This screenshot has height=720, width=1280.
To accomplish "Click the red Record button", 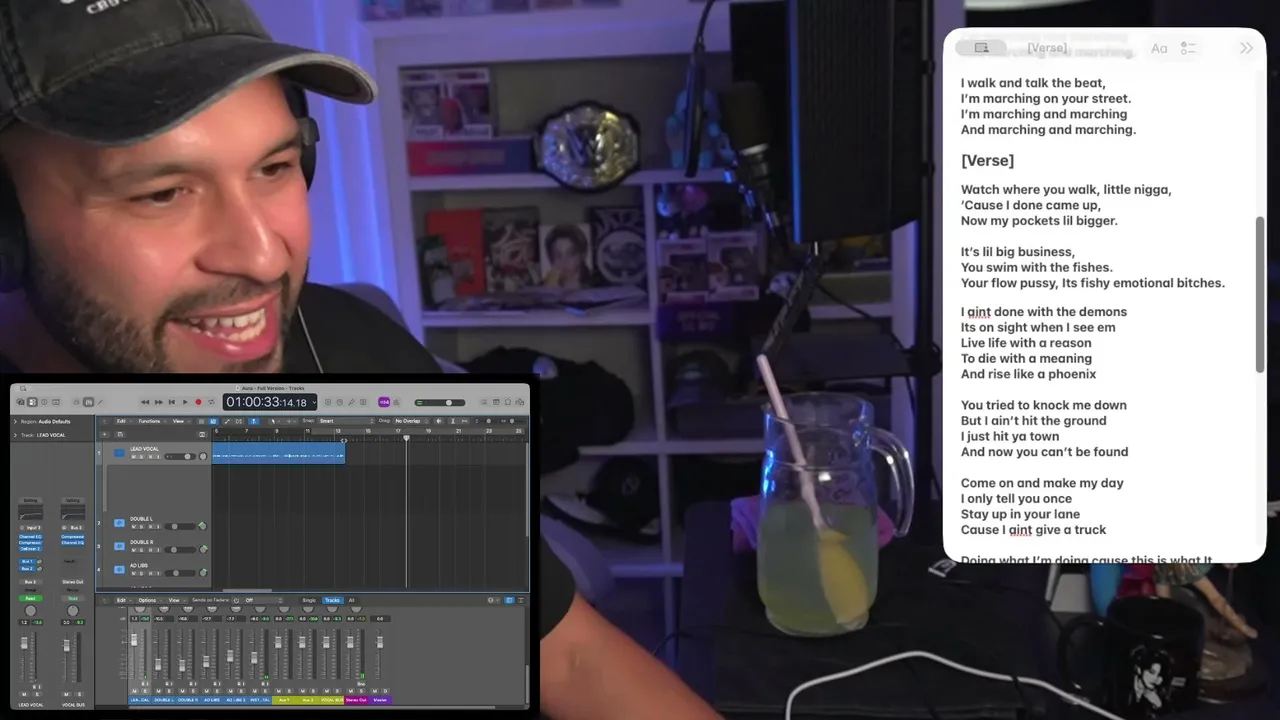I will pyautogui.click(x=198, y=402).
